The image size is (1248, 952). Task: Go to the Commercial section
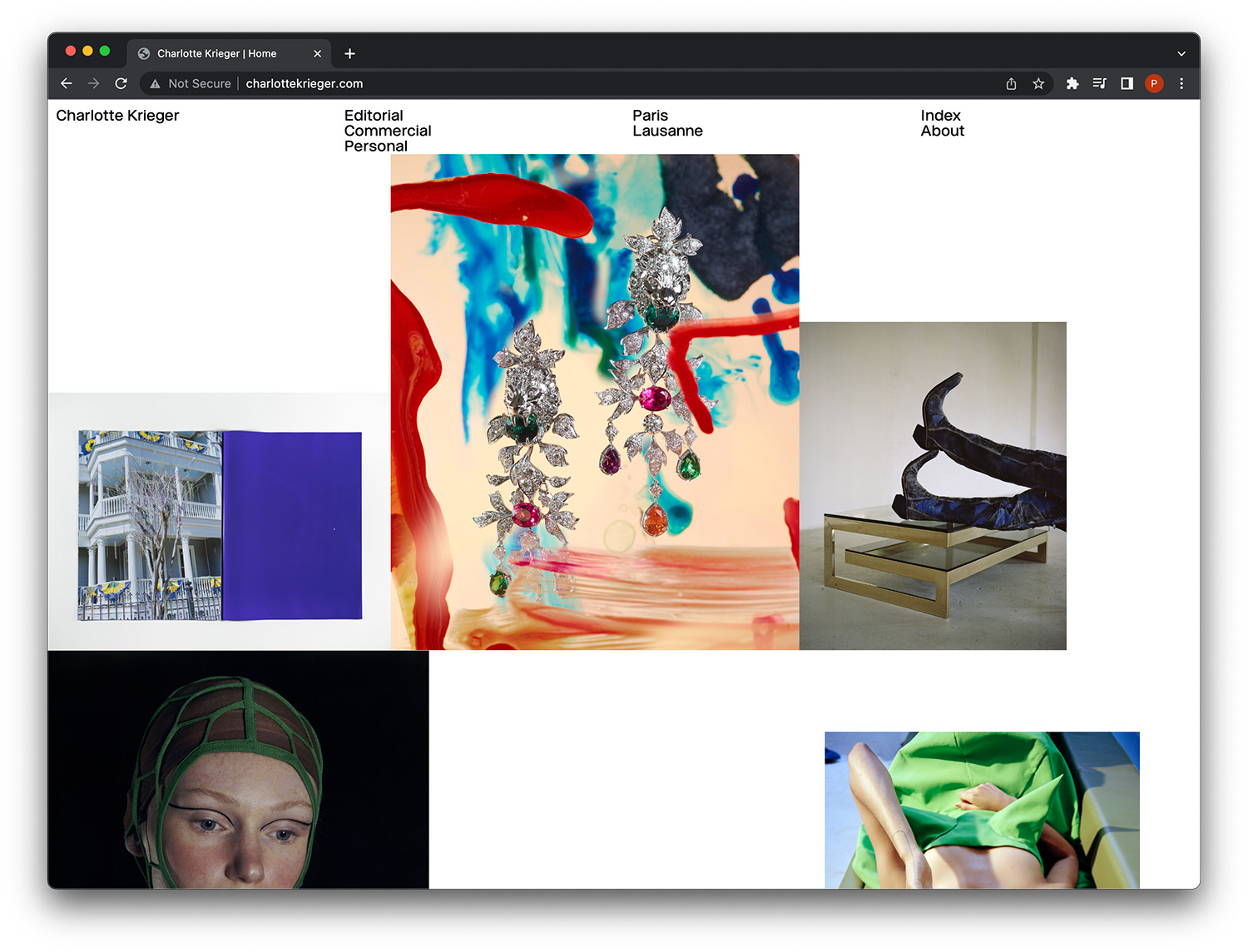coord(388,131)
